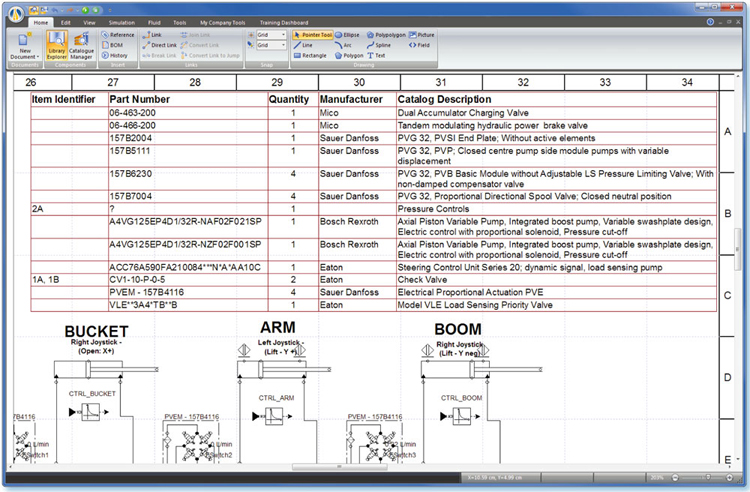
Task: Click the help icon at top right
Action: point(710,22)
